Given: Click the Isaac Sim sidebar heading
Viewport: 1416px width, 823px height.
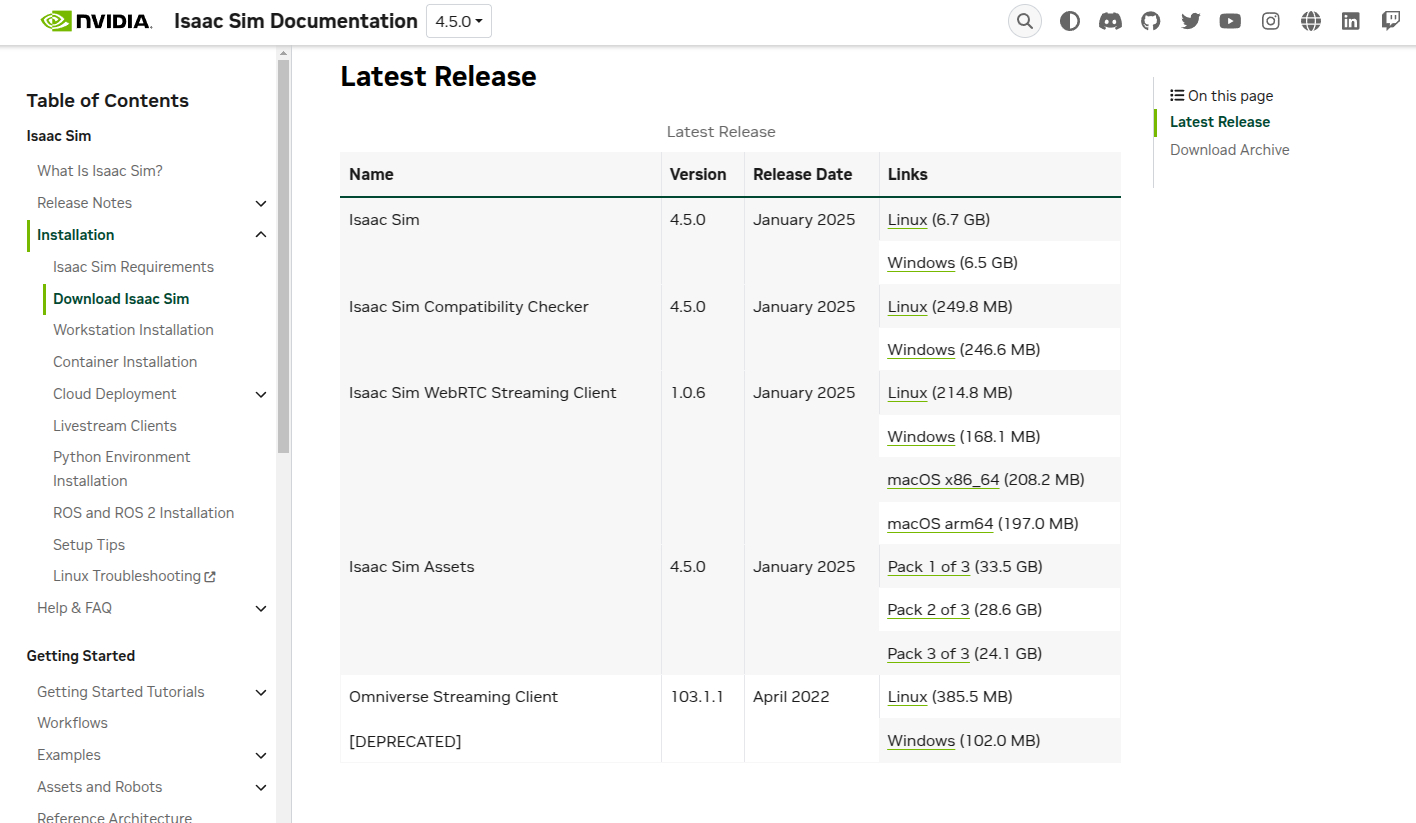Looking at the screenshot, I should click(x=59, y=136).
